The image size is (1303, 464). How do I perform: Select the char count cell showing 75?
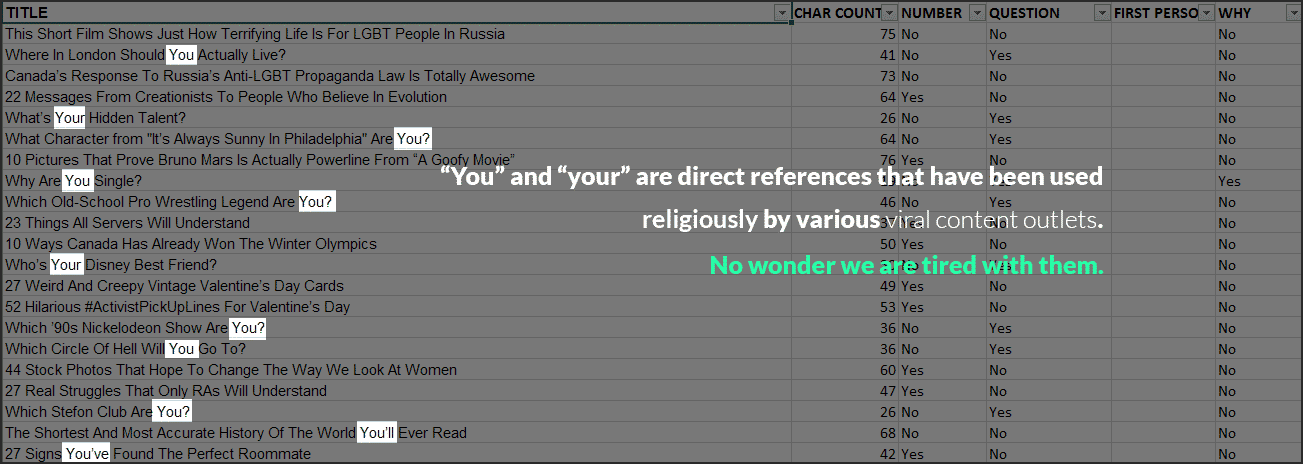tap(887, 34)
